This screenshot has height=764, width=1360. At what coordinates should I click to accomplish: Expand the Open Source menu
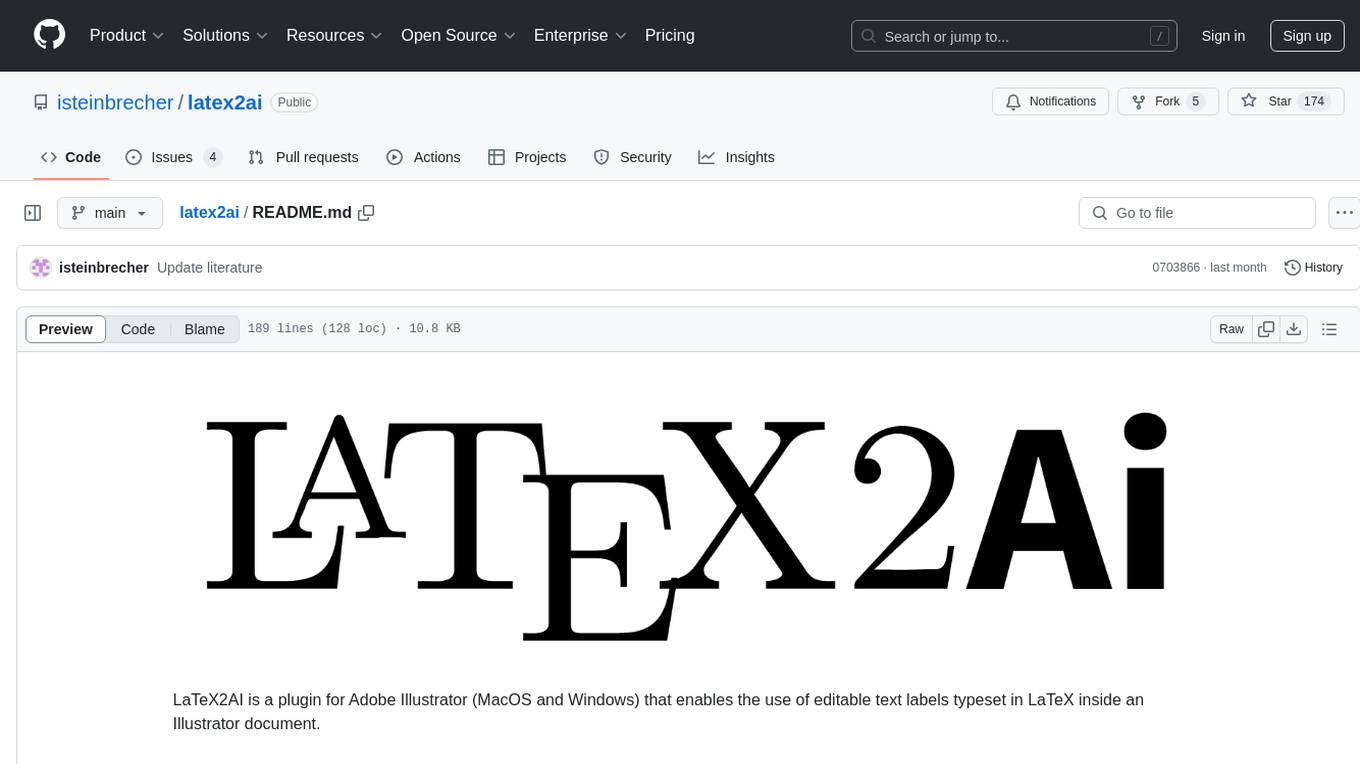pyautogui.click(x=458, y=35)
